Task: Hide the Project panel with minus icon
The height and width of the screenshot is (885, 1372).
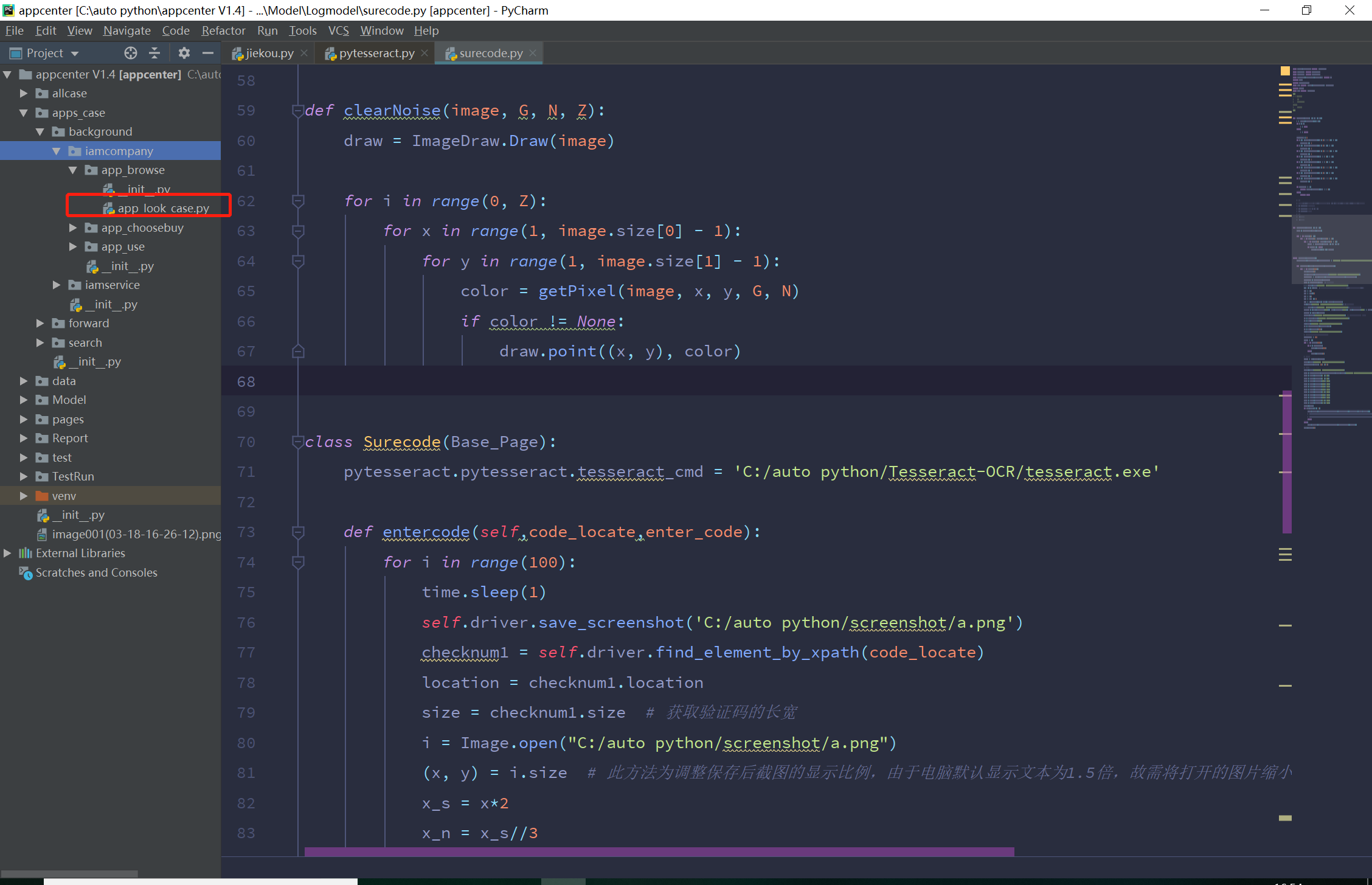Action: [x=208, y=53]
